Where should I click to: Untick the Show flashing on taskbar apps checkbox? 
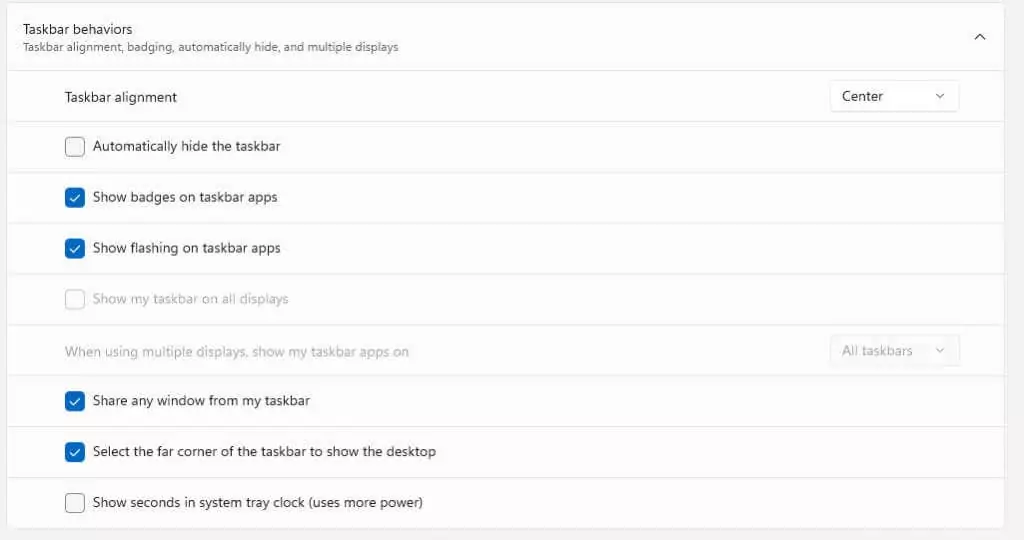74,248
